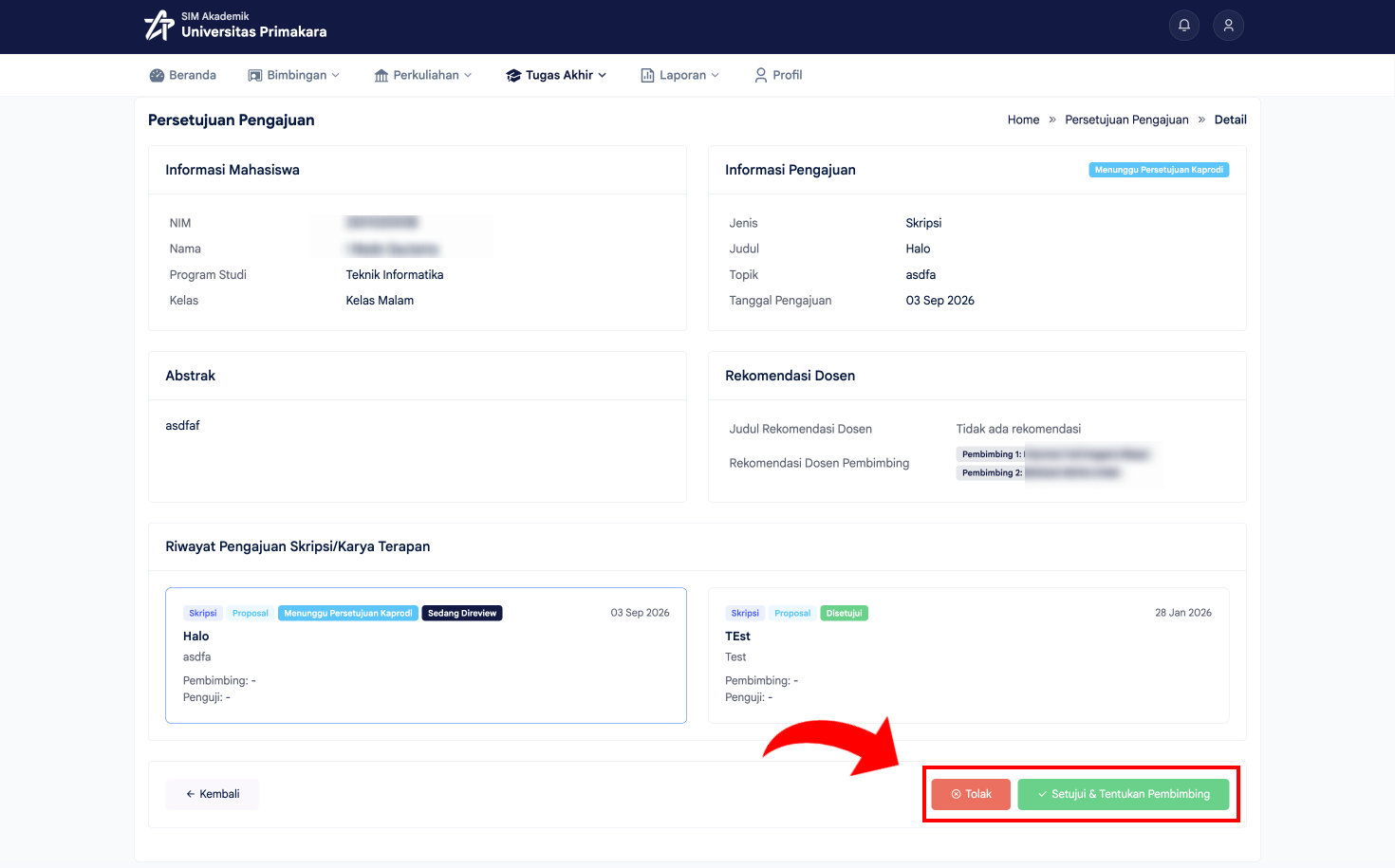Expand the Perkuliahan dropdown chevron

click(x=468, y=75)
